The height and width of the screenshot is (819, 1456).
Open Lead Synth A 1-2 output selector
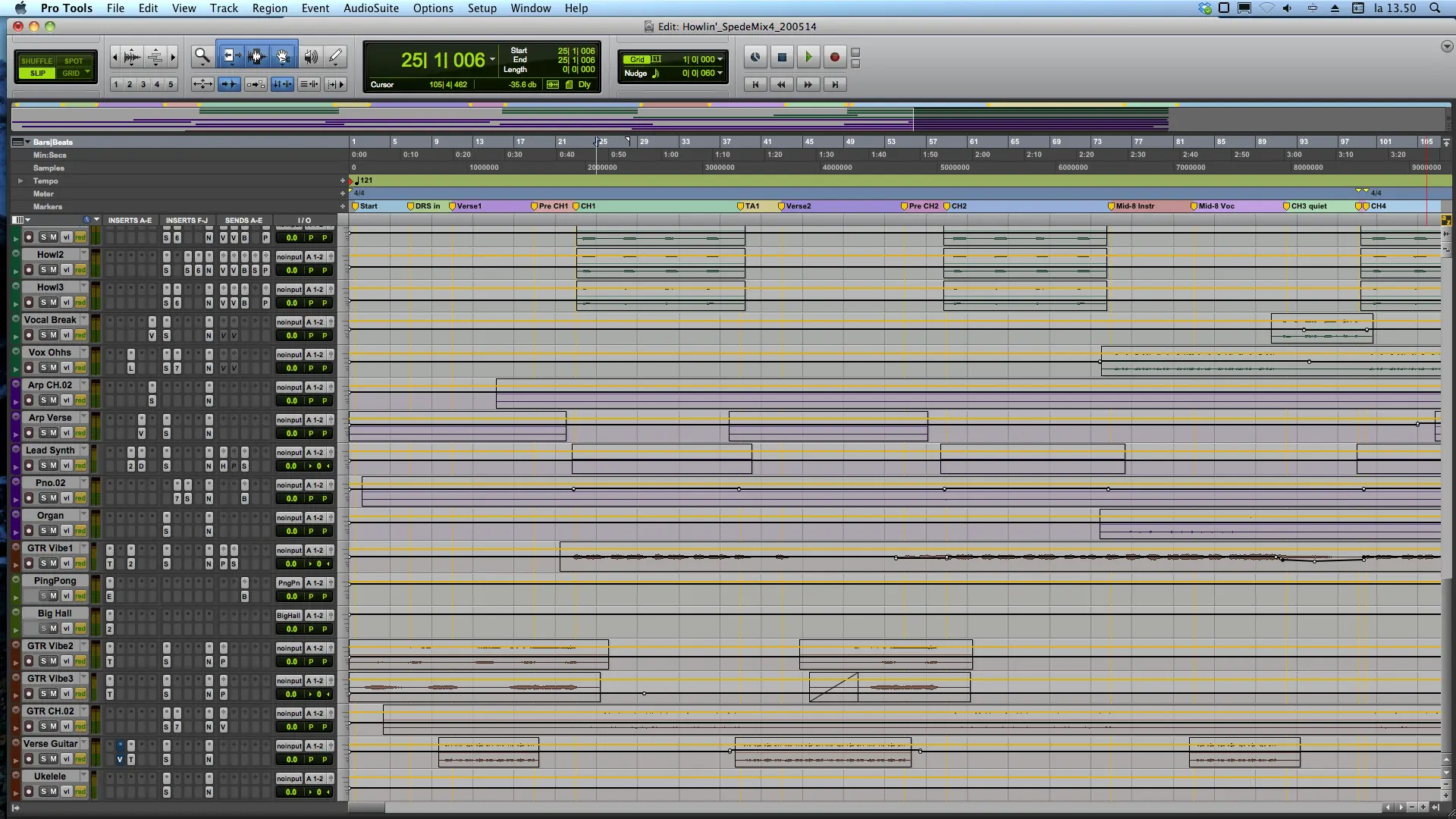point(315,453)
